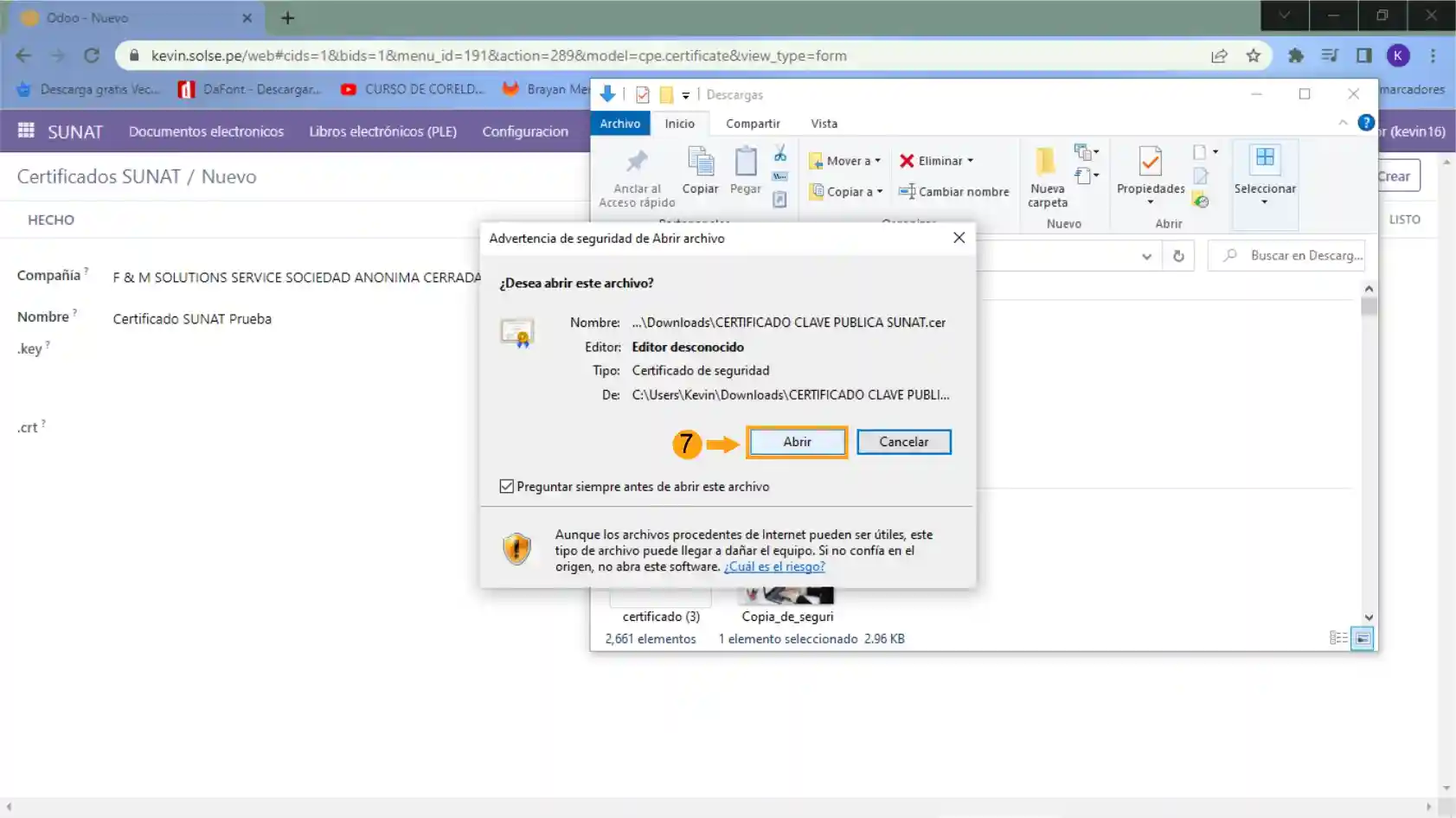Close the security warning dialog with X
This screenshot has width=1456, height=818.
959,238
